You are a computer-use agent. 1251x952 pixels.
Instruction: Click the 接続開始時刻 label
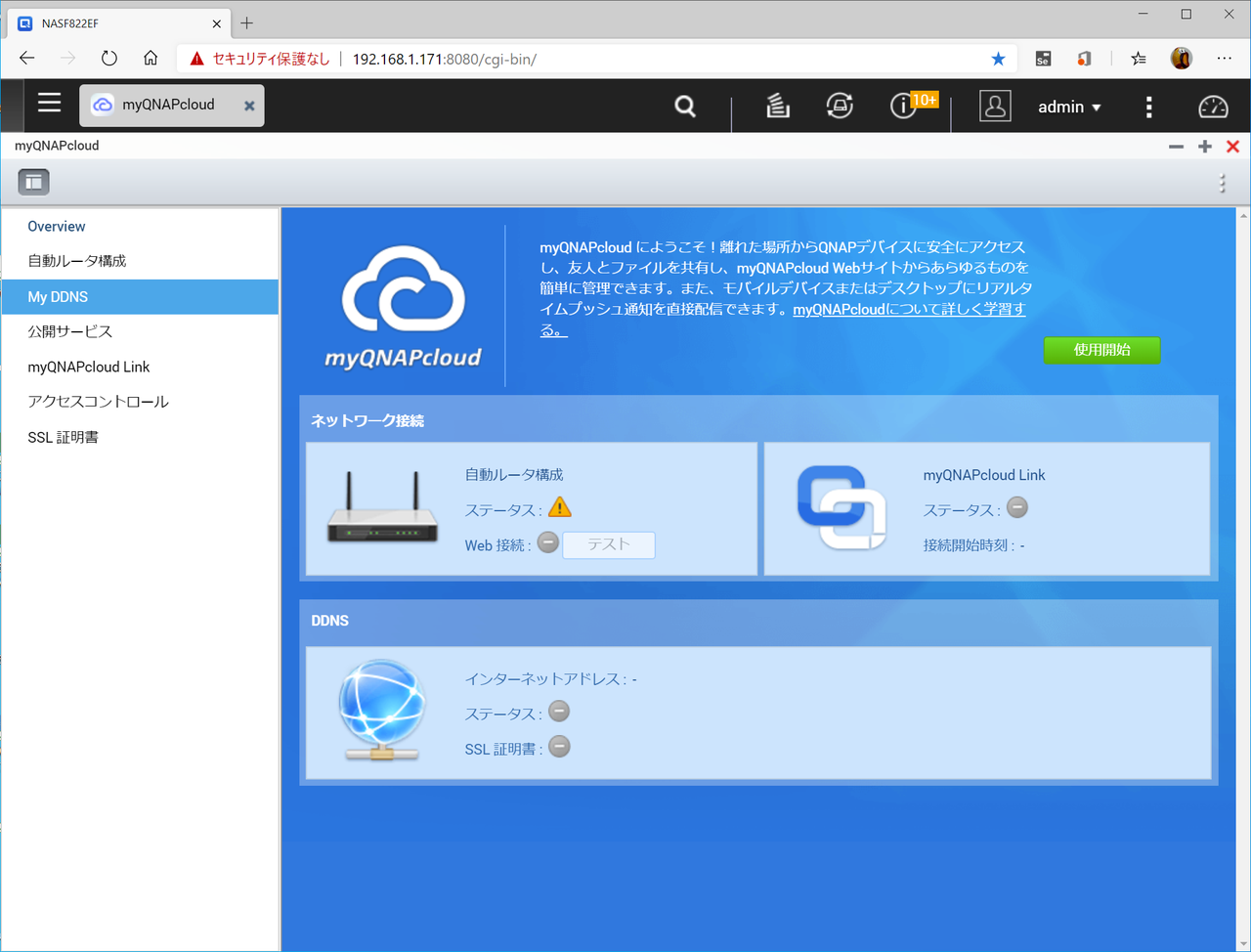click(970, 545)
